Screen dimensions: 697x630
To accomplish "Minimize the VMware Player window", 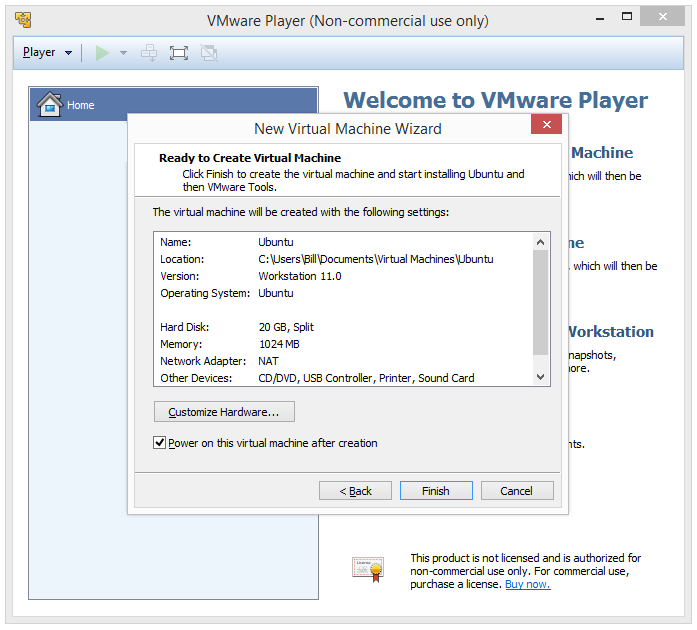I will 600,19.
